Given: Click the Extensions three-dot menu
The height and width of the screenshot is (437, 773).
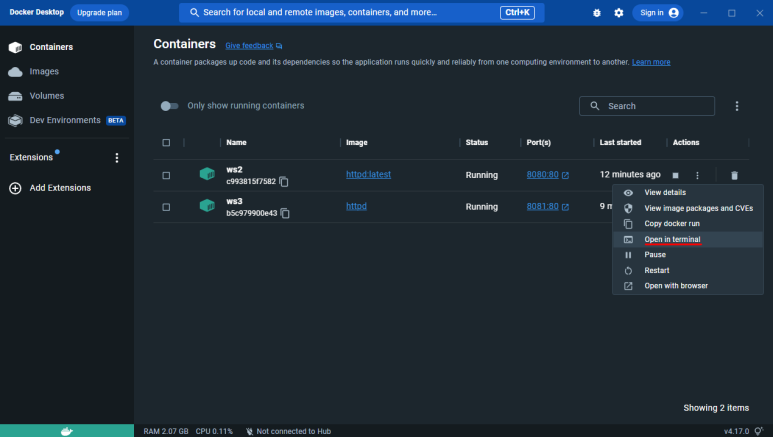Looking at the screenshot, I should [117, 158].
